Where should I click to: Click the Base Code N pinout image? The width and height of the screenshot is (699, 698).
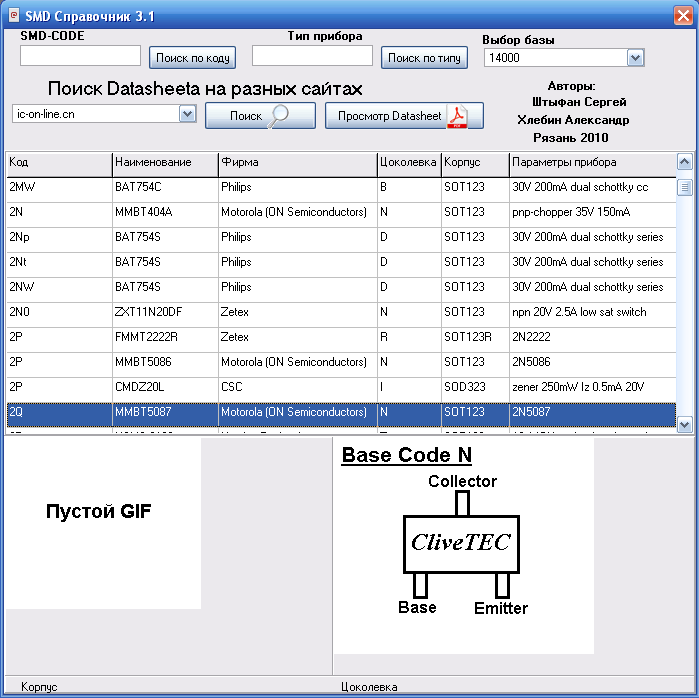coord(464,546)
